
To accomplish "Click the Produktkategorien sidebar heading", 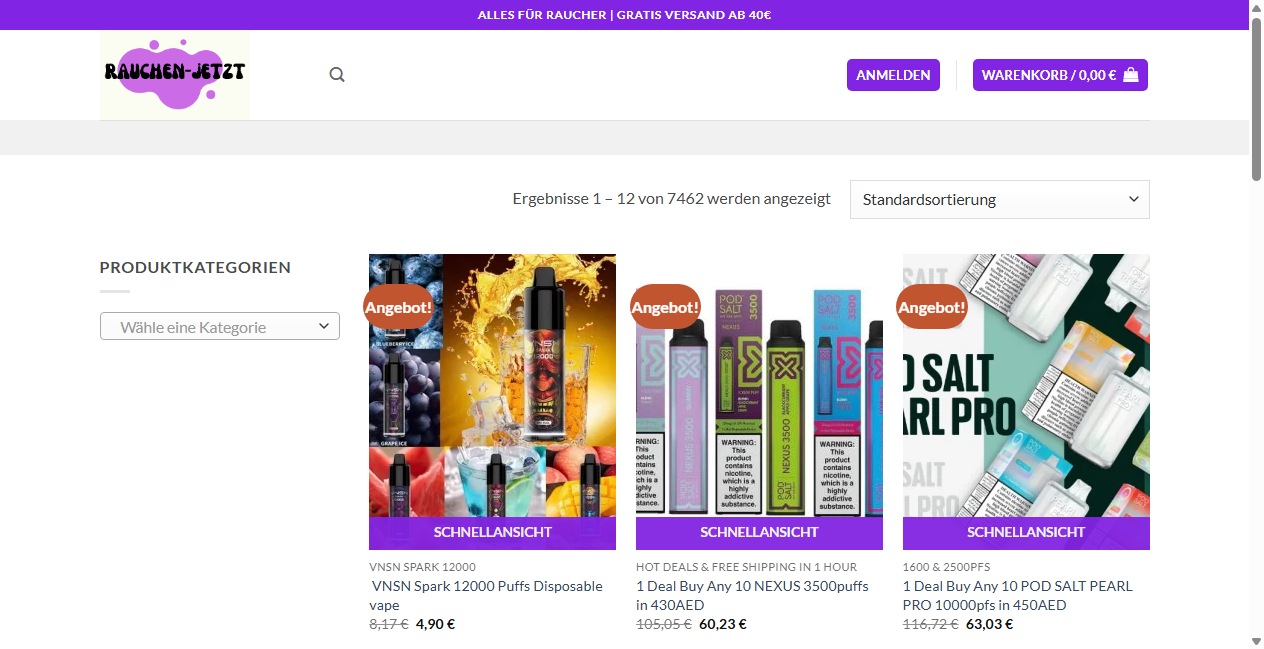I will [195, 267].
